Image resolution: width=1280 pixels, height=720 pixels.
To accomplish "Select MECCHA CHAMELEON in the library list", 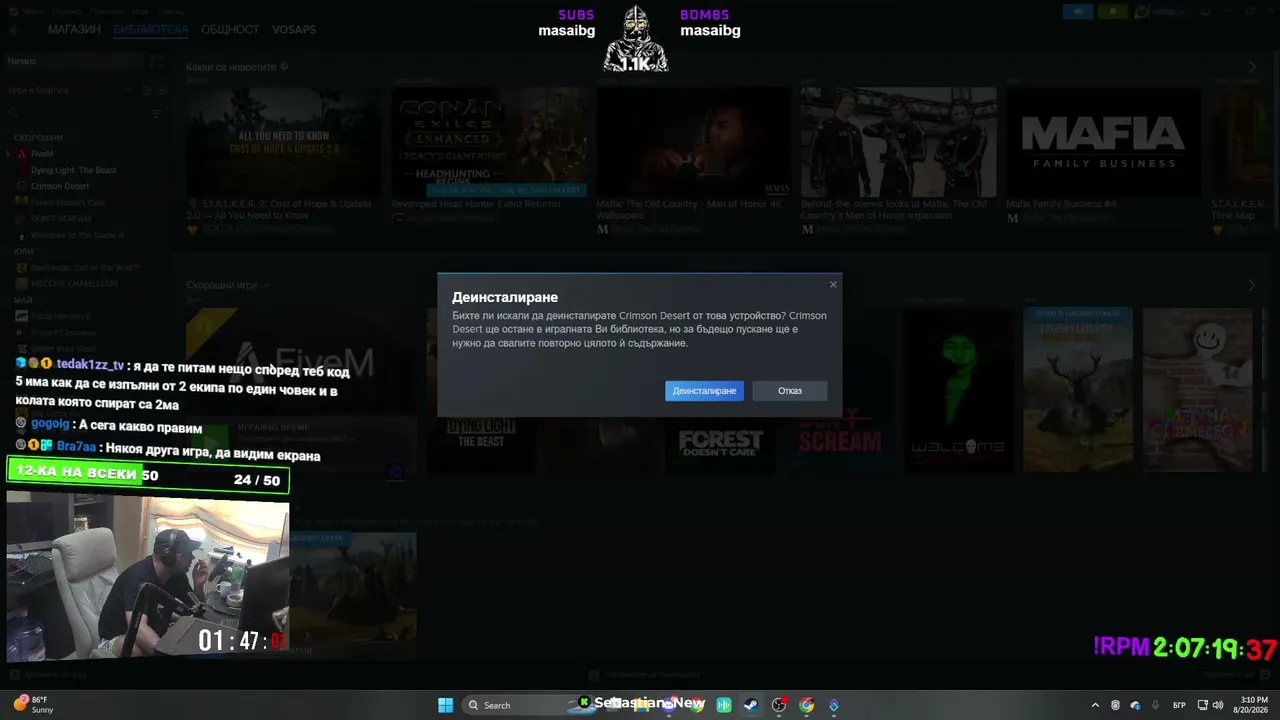I will pyautogui.click(x=73, y=283).
